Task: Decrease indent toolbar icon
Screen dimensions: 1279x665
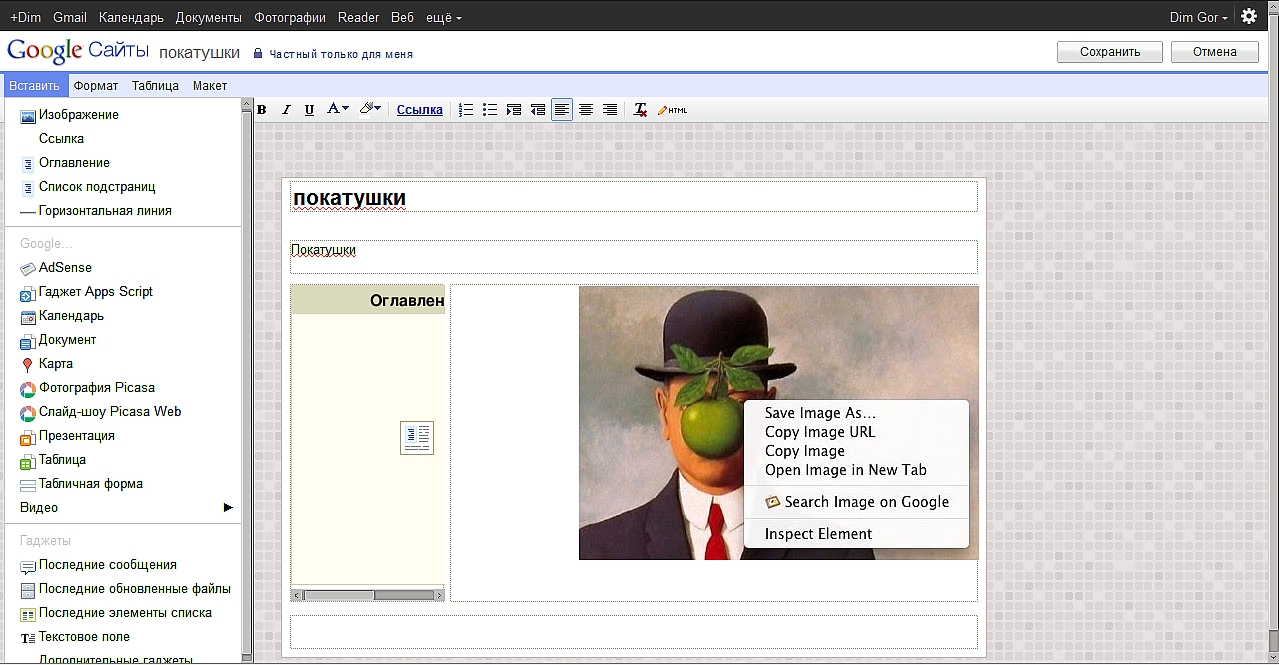Action: [x=538, y=110]
